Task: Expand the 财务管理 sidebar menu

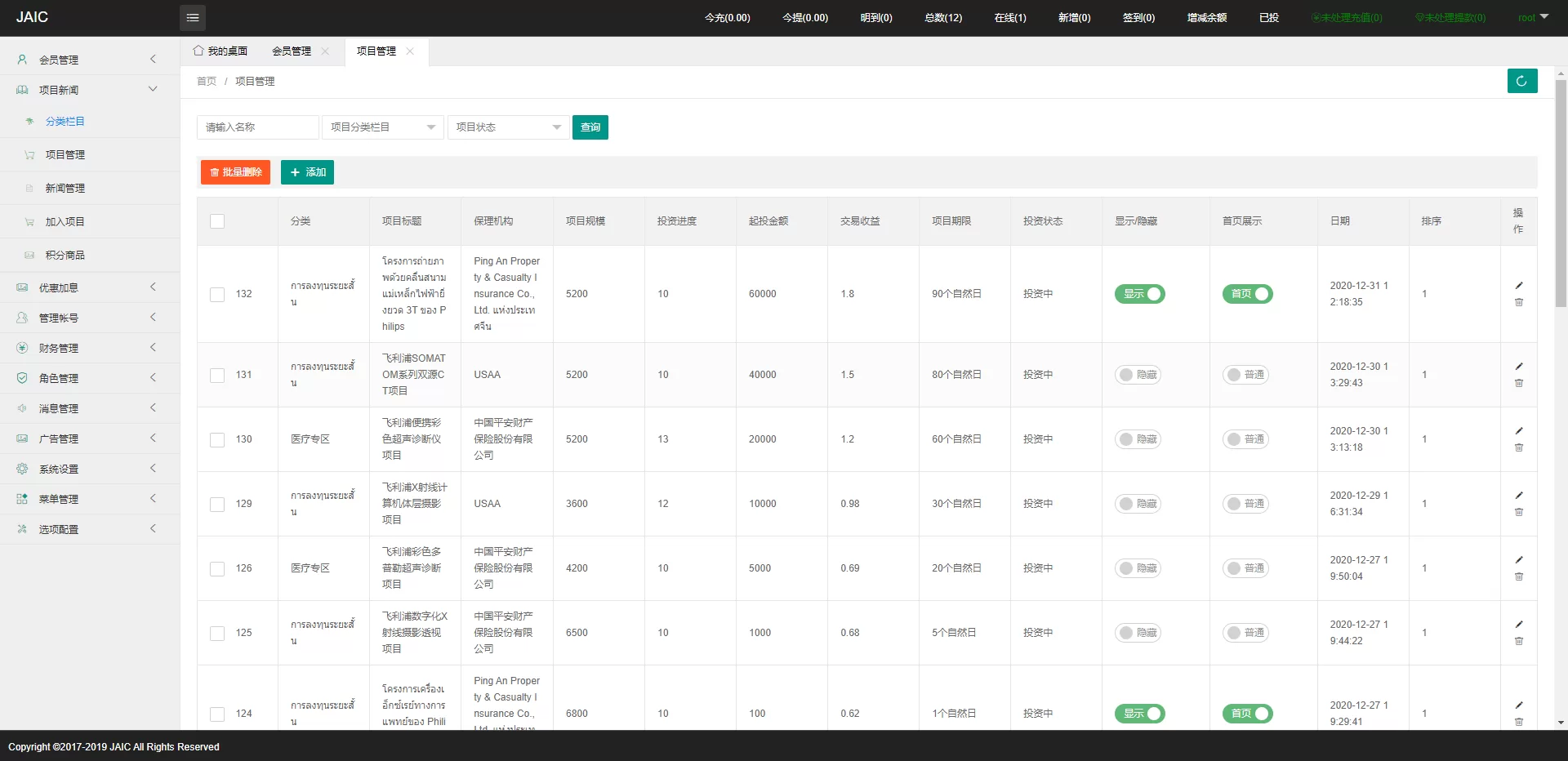Action: point(90,348)
